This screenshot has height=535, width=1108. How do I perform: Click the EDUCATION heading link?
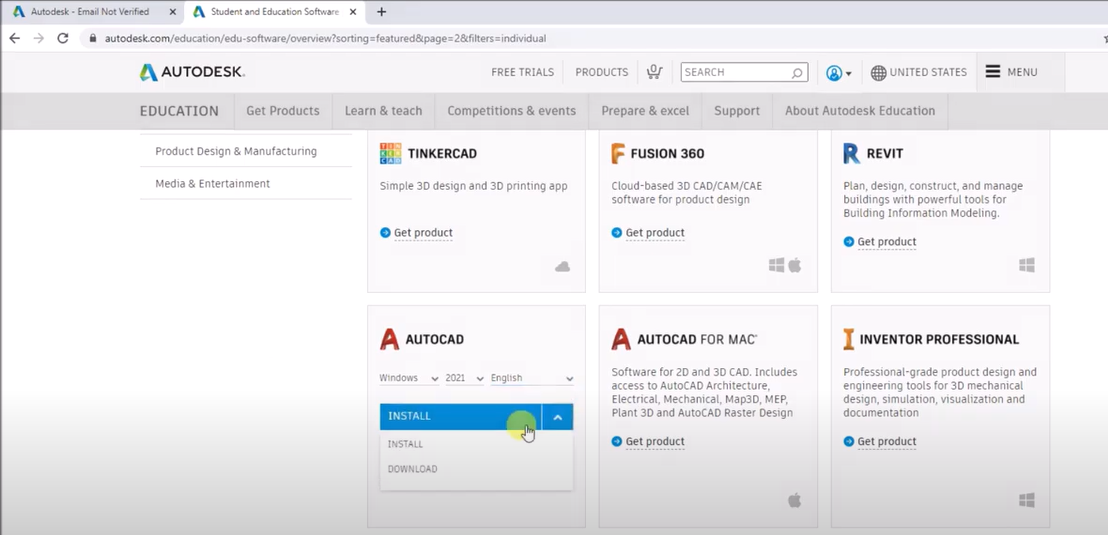pos(179,111)
